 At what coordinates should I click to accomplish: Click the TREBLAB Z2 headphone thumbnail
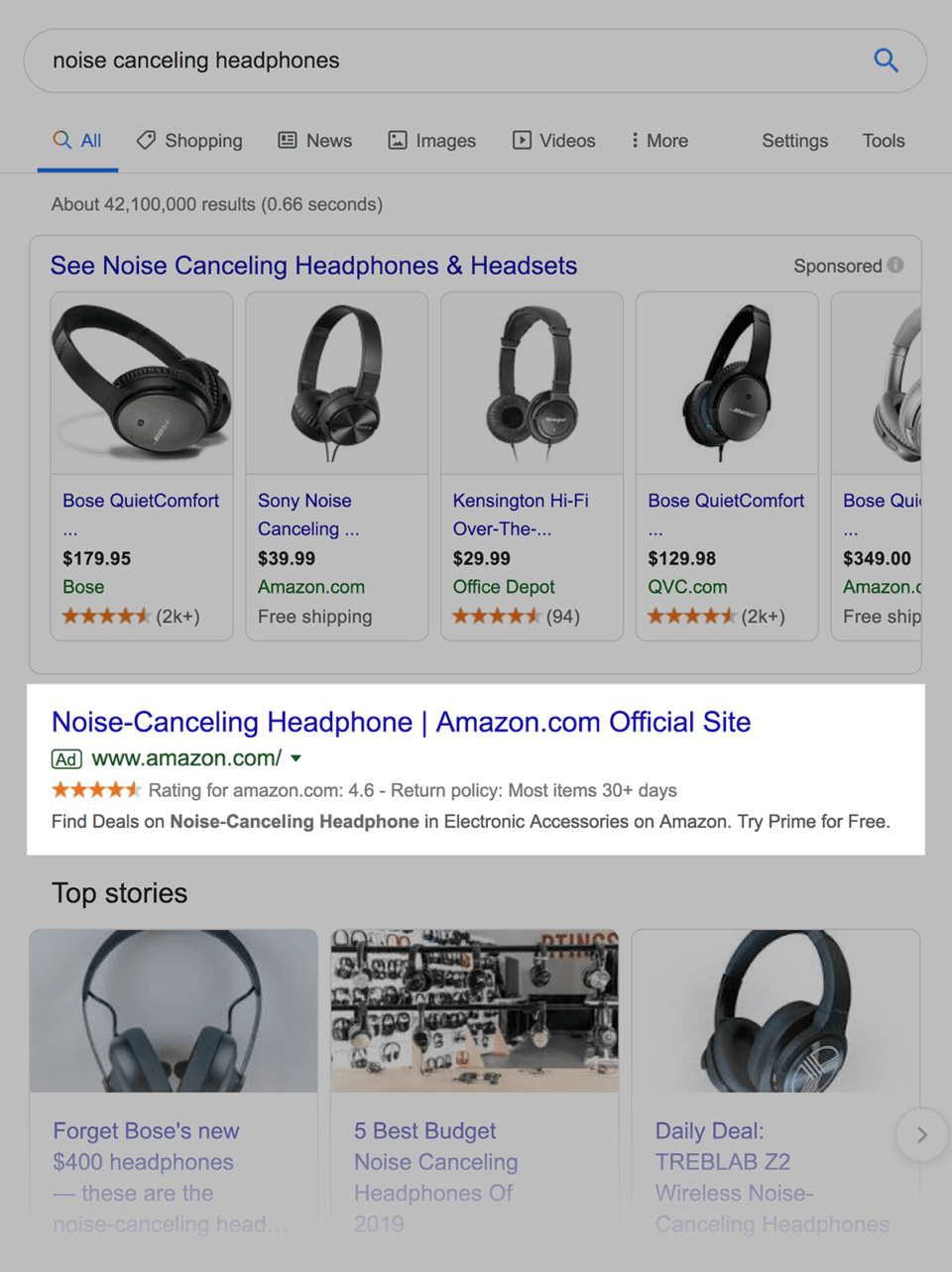pos(775,1010)
